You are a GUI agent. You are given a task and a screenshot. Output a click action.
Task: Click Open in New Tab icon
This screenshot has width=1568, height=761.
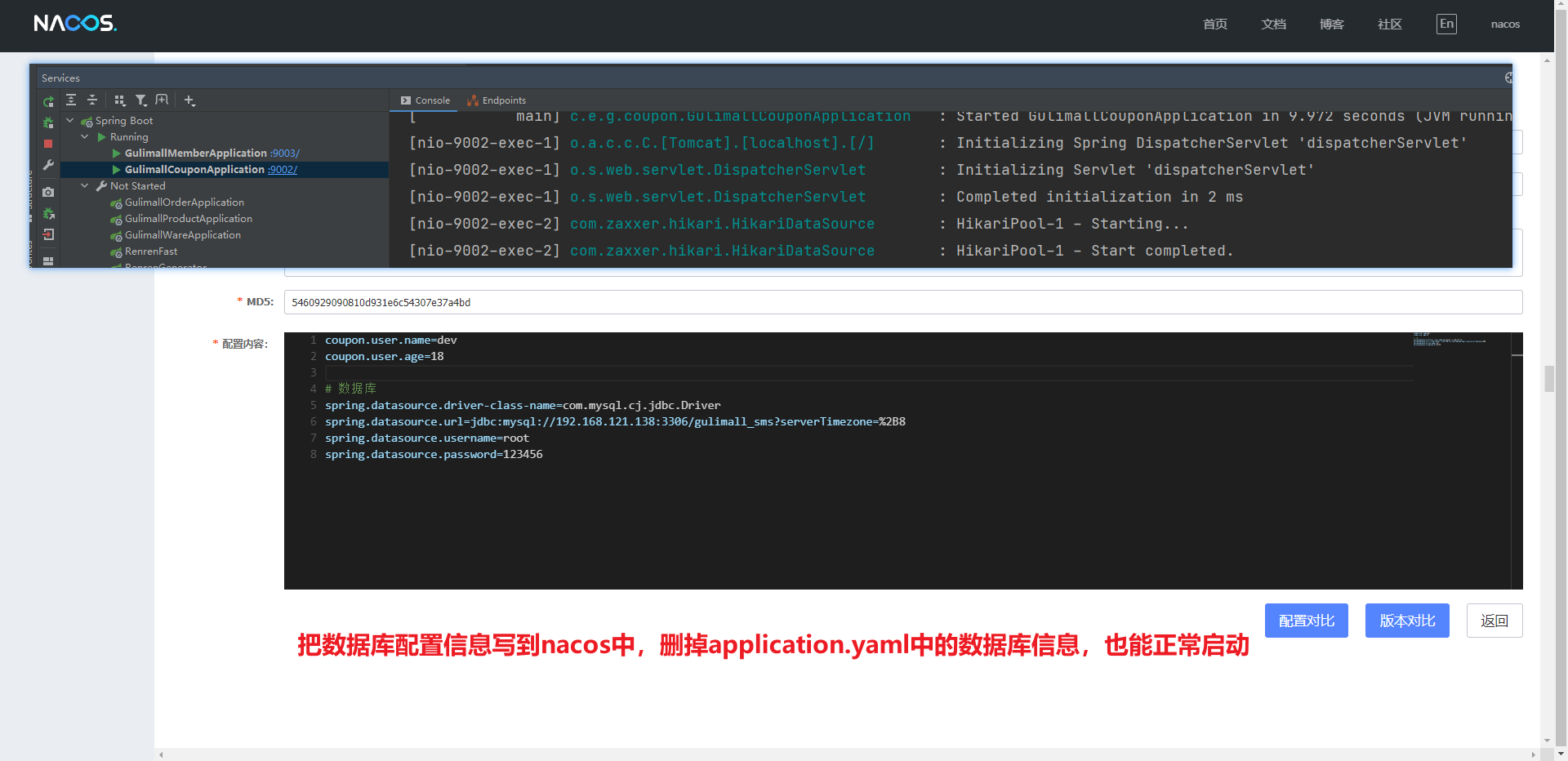click(x=162, y=100)
